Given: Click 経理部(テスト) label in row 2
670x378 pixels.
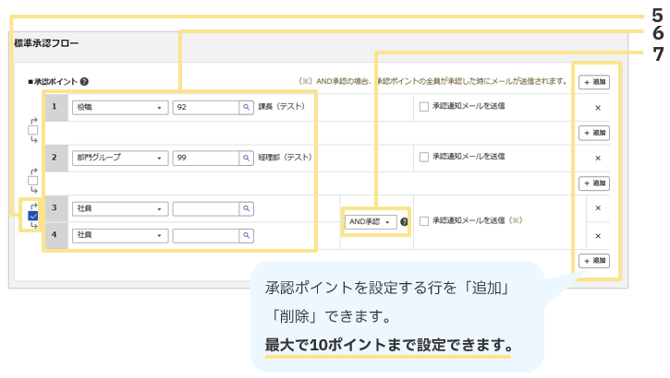Looking at the screenshot, I should point(285,157).
